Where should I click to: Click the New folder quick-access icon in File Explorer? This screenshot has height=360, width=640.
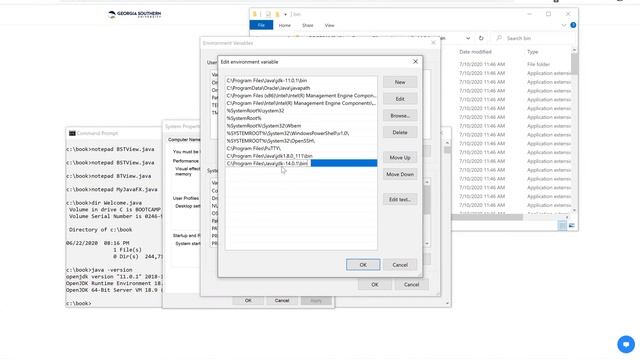coord(277,14)
